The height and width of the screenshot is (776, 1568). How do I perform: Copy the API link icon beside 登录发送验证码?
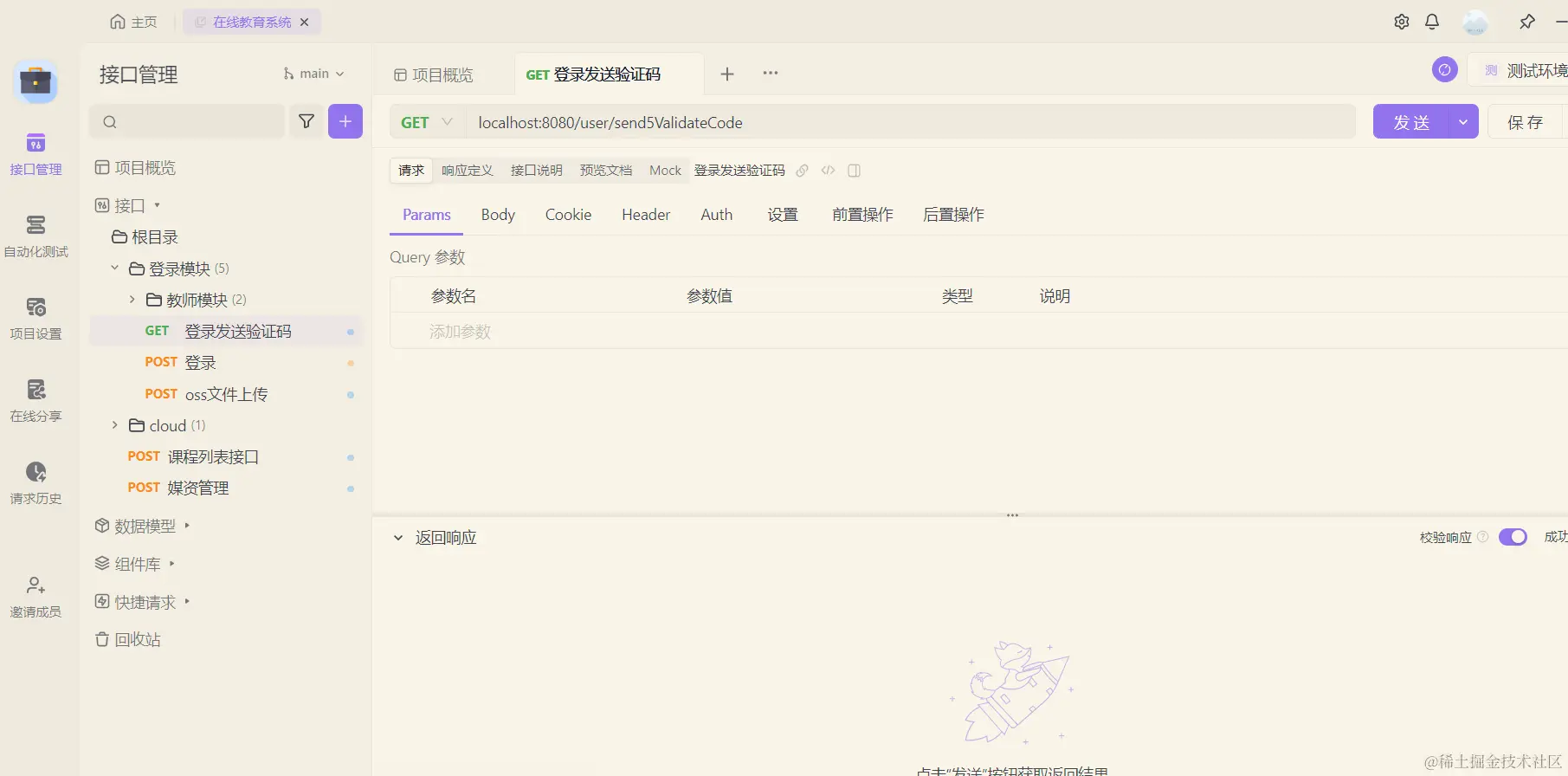(x=803, y=171)
